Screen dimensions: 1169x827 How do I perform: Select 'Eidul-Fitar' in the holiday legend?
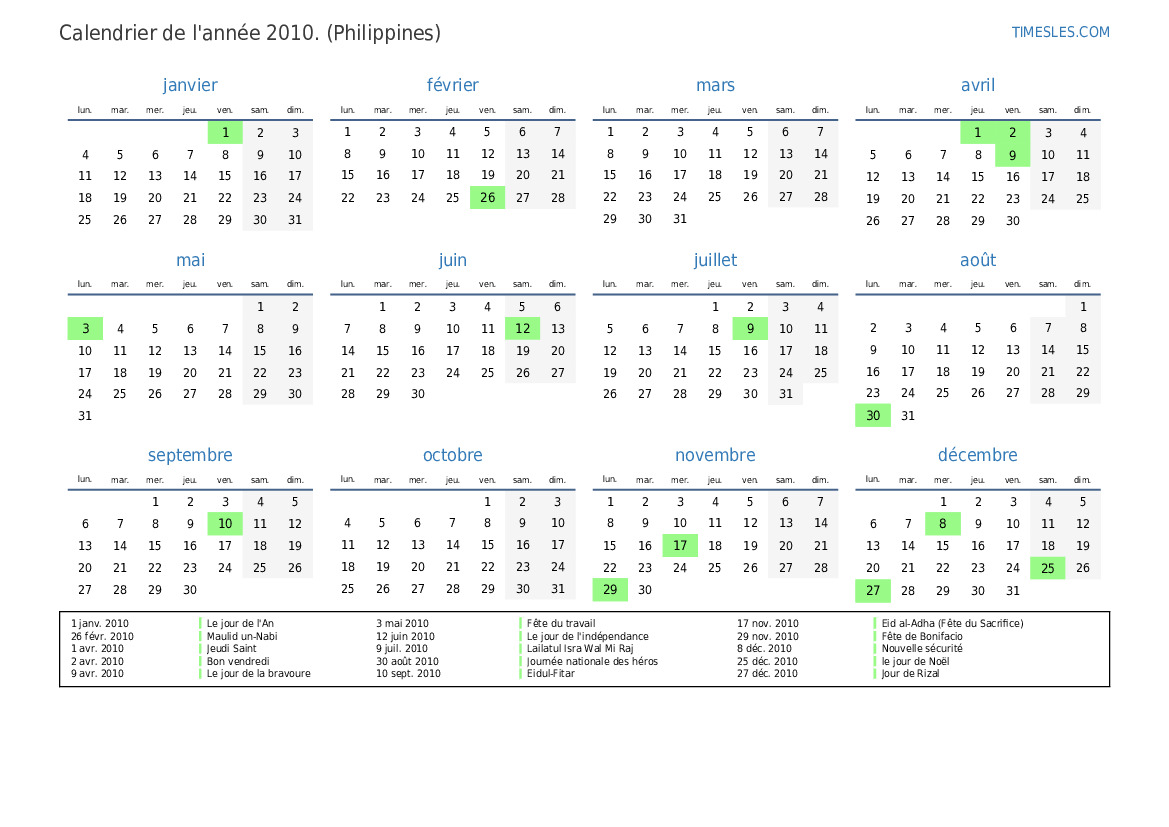tap(550, 674)
